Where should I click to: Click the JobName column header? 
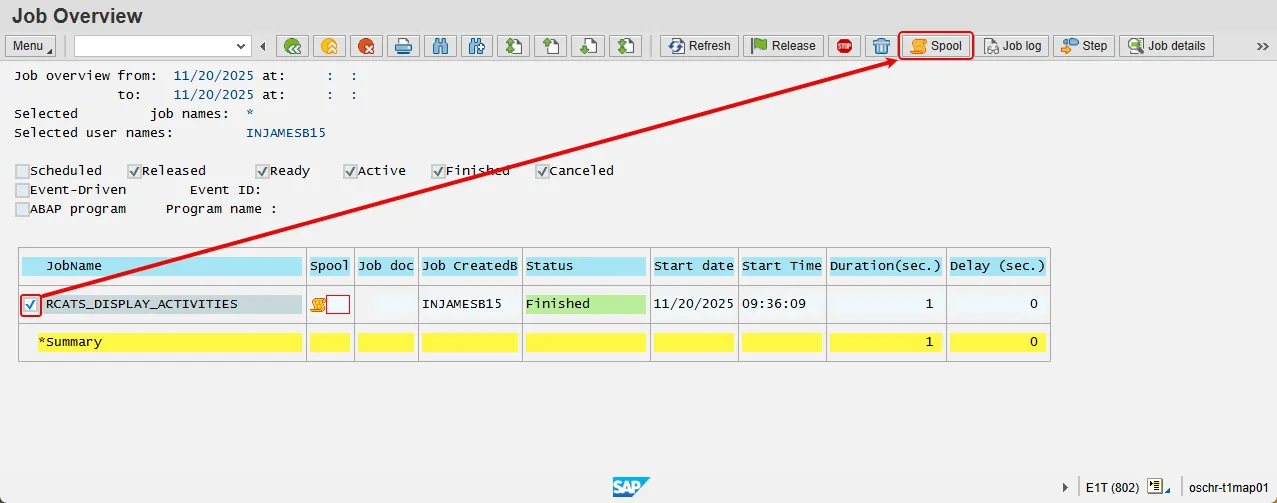pos(162,266)
